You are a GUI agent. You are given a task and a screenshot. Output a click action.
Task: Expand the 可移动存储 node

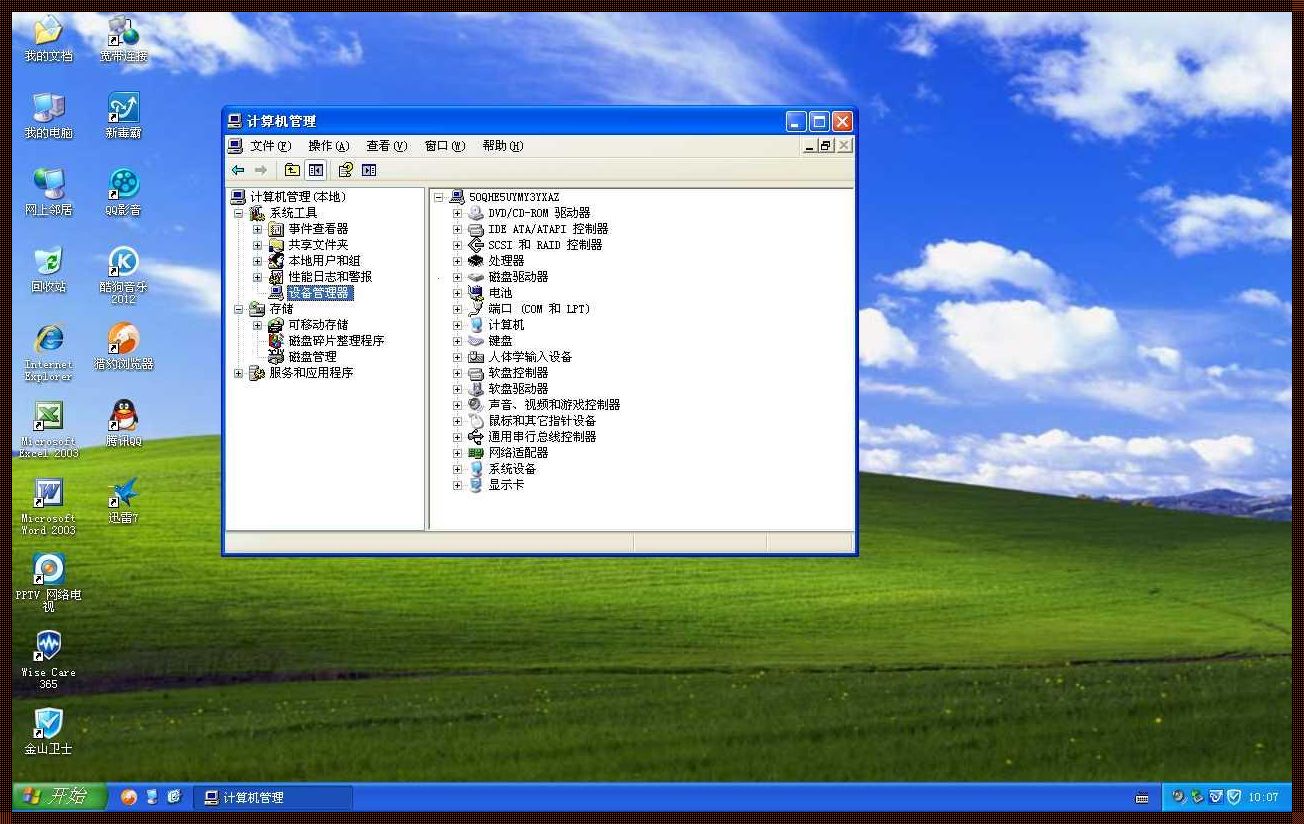tap(257, 325)
